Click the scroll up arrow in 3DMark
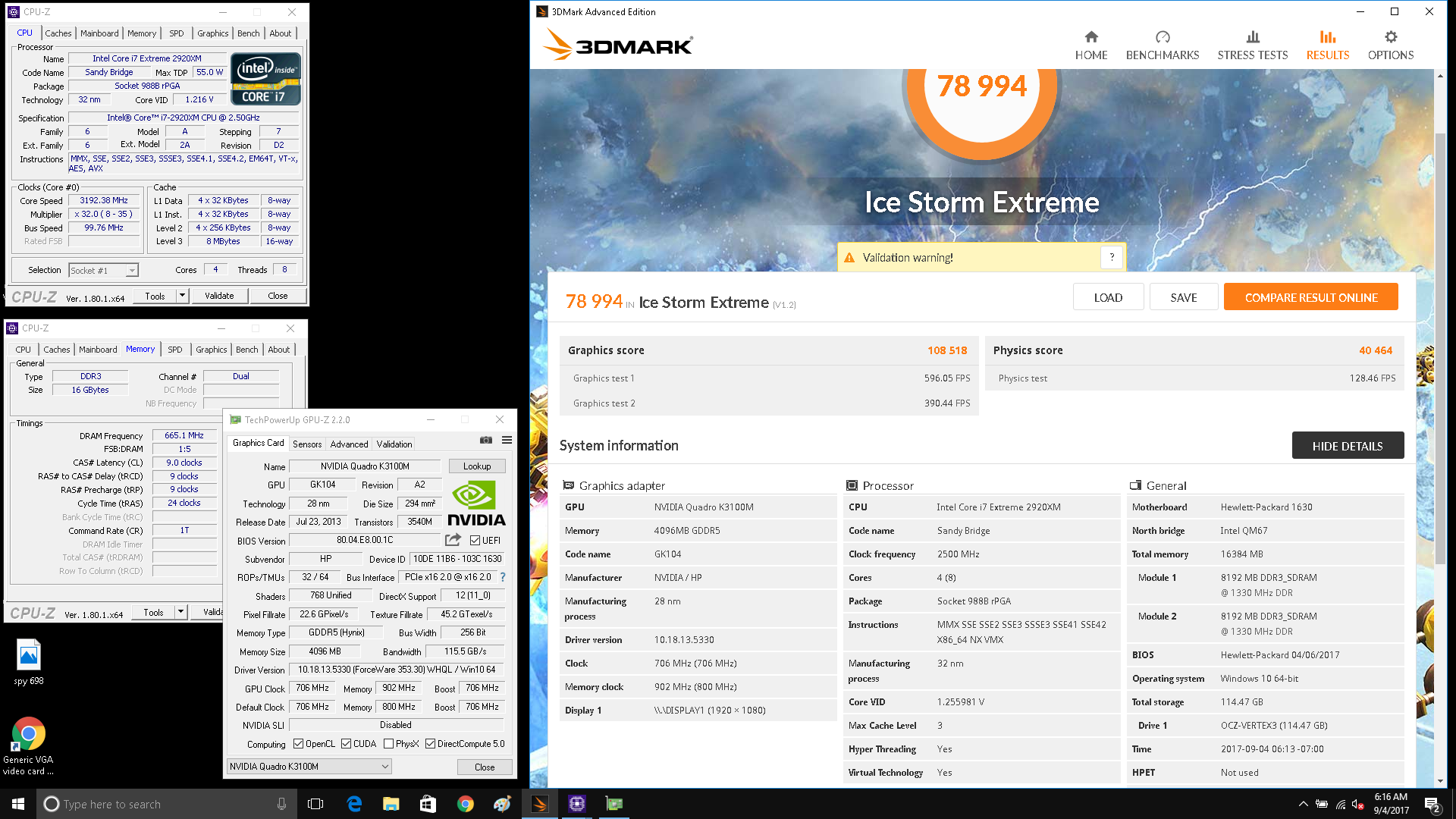The image size is (1456, 819). [x=1440, y=75]
